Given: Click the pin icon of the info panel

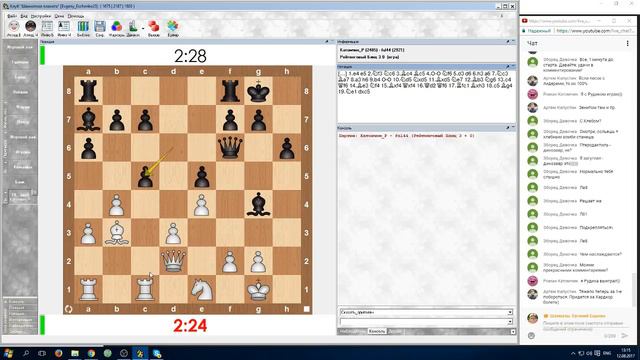Looking at the screenshot, I should pos(508,42).
